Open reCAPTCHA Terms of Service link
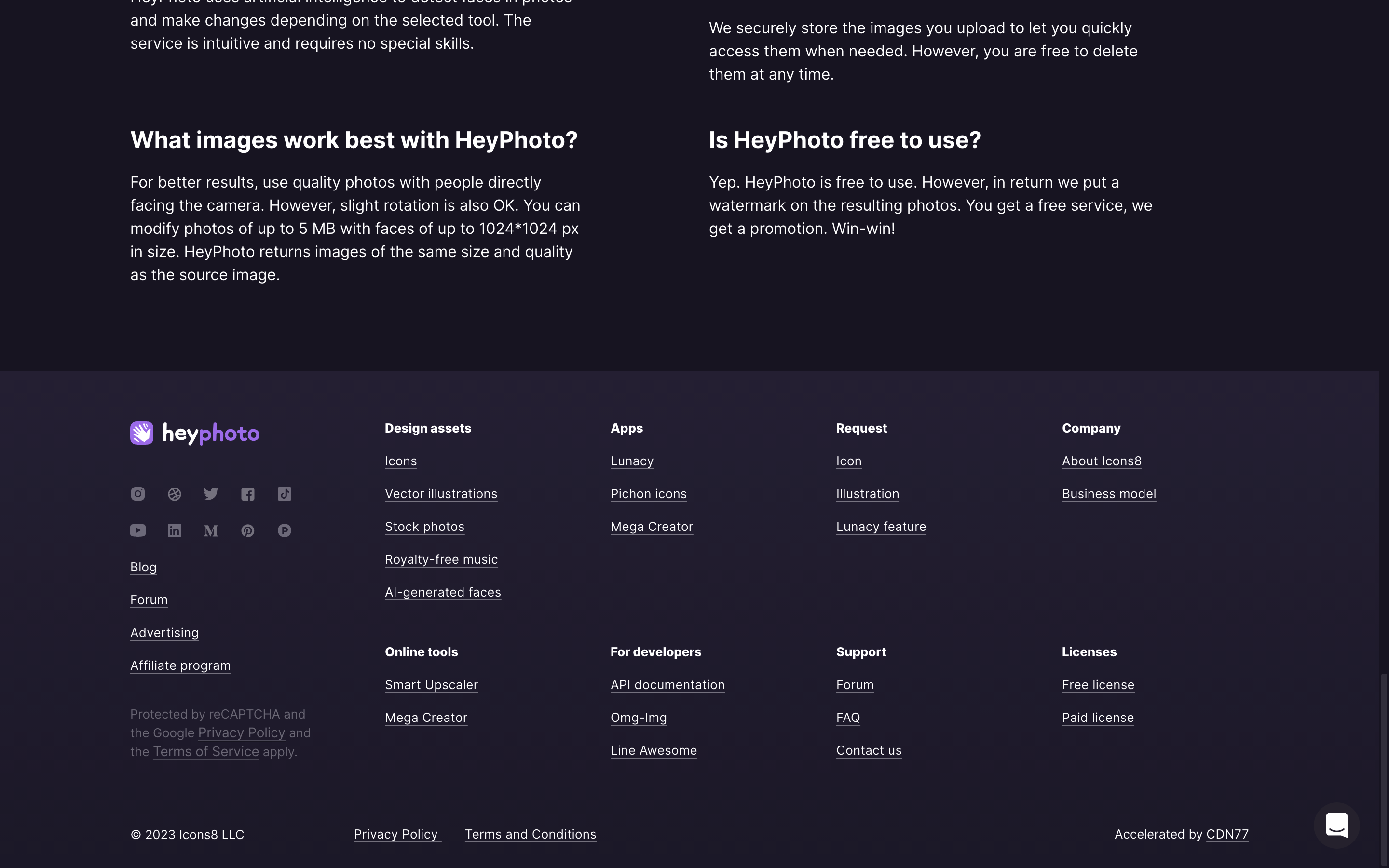This screenshot has height=868, width=1389. pyautogui.click(x=206, y=751)
